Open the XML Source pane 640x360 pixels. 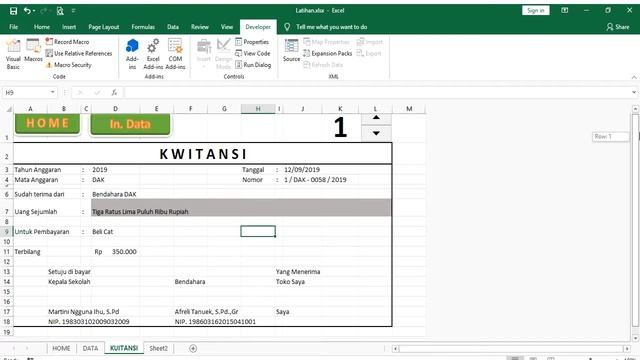pyautogui.click(x=291, y=51)
